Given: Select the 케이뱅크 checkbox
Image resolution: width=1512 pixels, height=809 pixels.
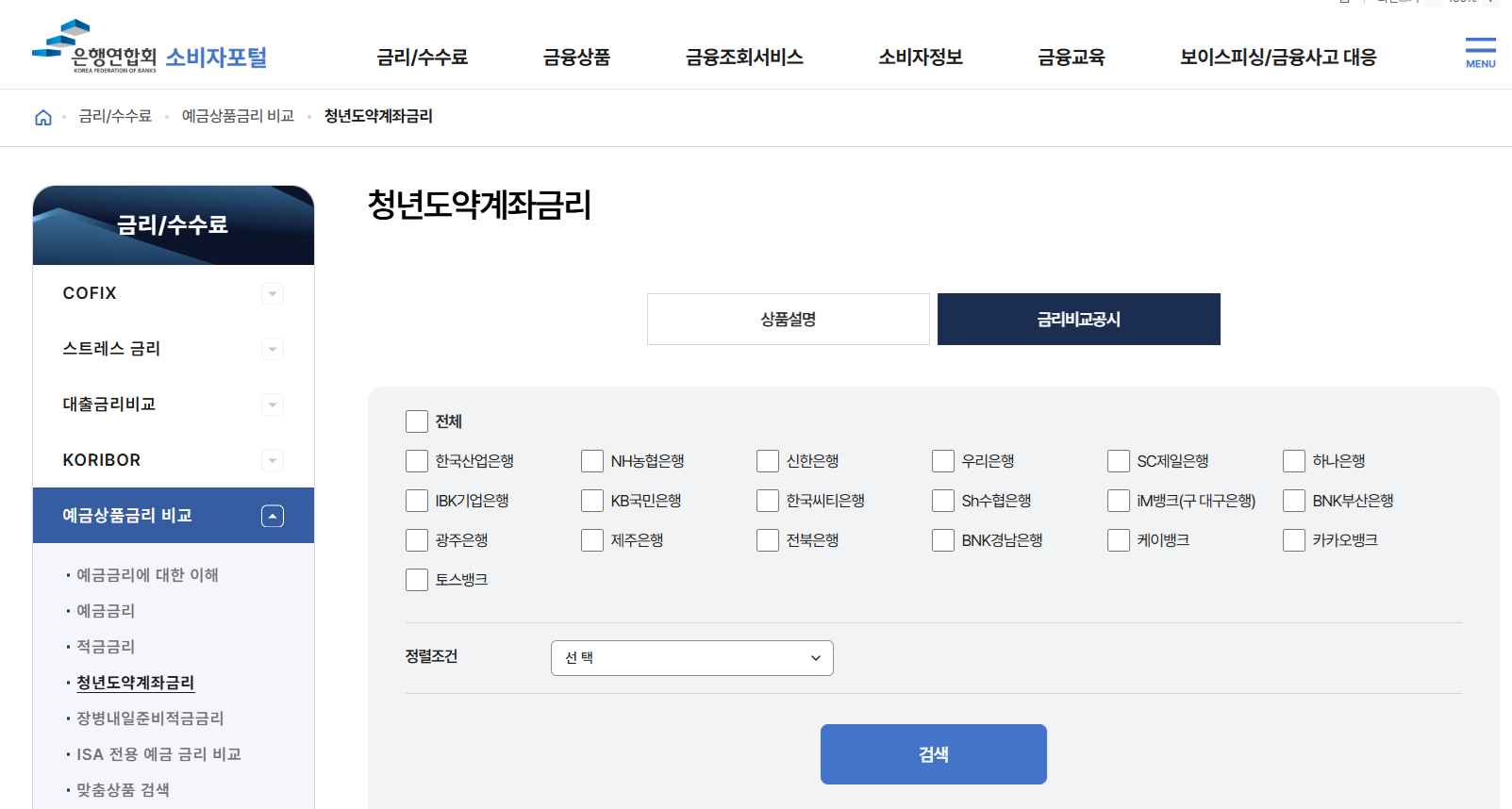Looking at the screenshot, I should 1119,540.
